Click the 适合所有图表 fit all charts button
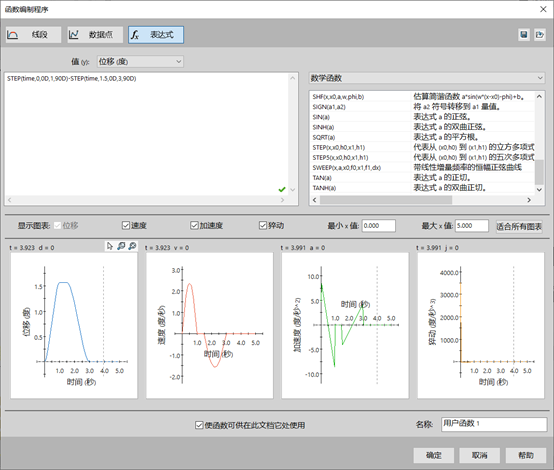The image size is (554, 470). click(x=519, y=227)
